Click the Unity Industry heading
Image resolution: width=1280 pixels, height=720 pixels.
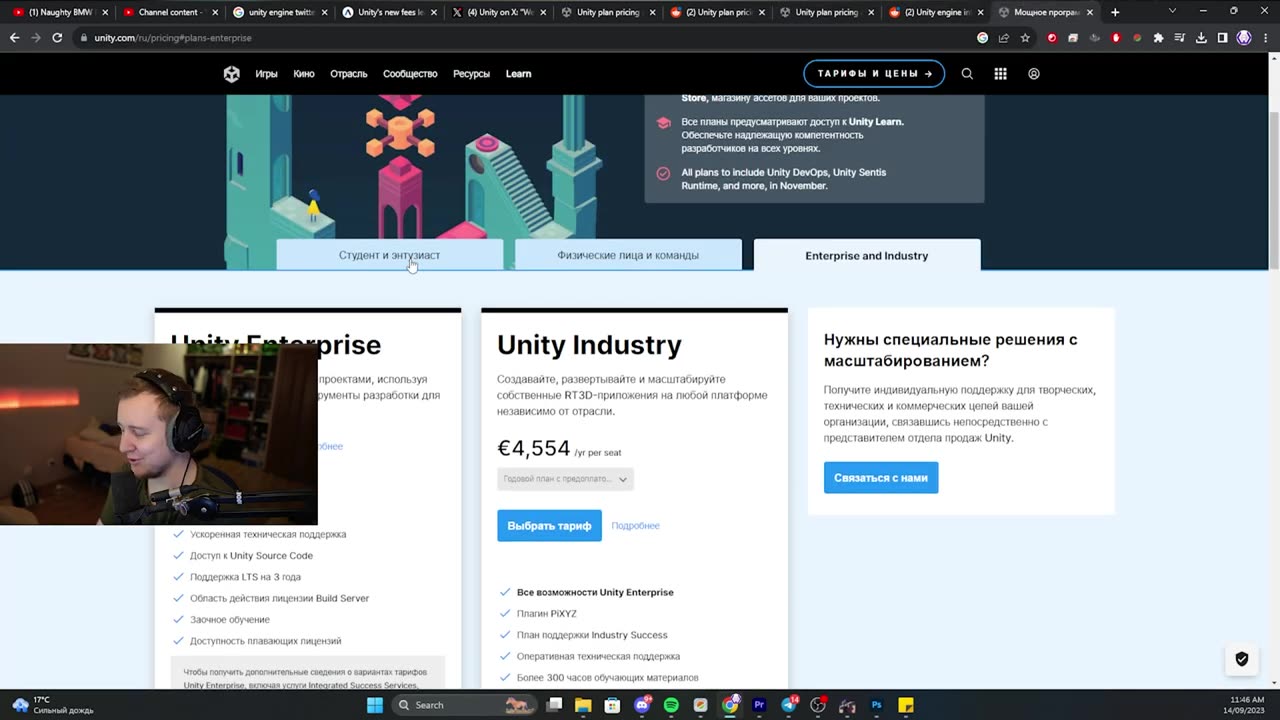click(x=589, y=345)
